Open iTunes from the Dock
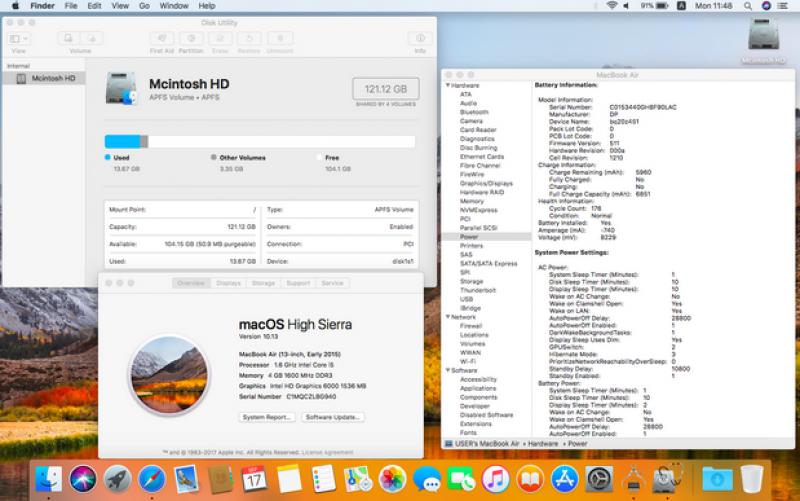Screen dimensions: 800x501 [x=495, y=479]
